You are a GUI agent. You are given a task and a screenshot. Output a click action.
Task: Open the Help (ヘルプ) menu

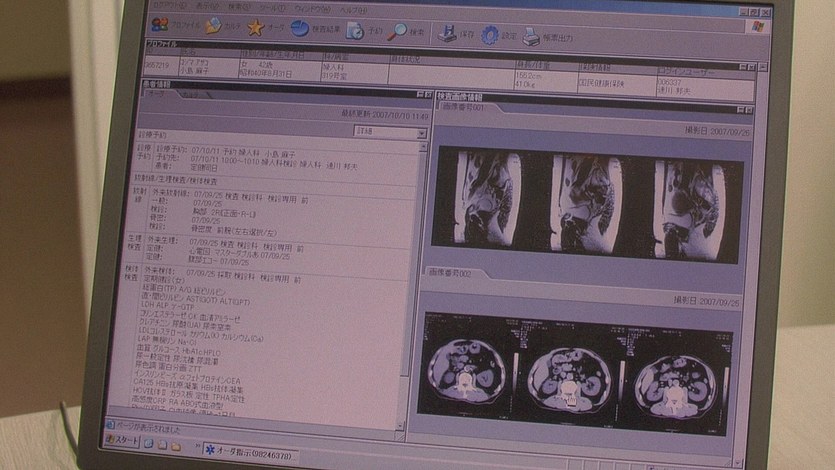pos(353,5)
